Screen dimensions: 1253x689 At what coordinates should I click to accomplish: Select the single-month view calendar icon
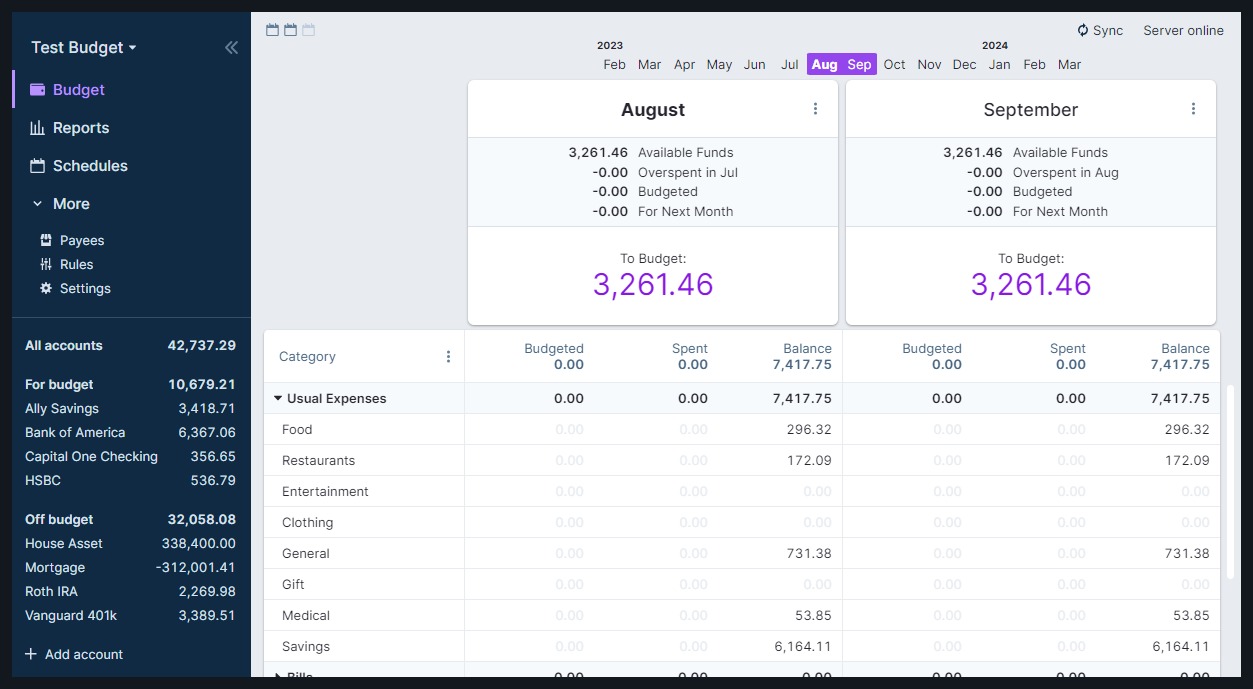pos(272,30)
